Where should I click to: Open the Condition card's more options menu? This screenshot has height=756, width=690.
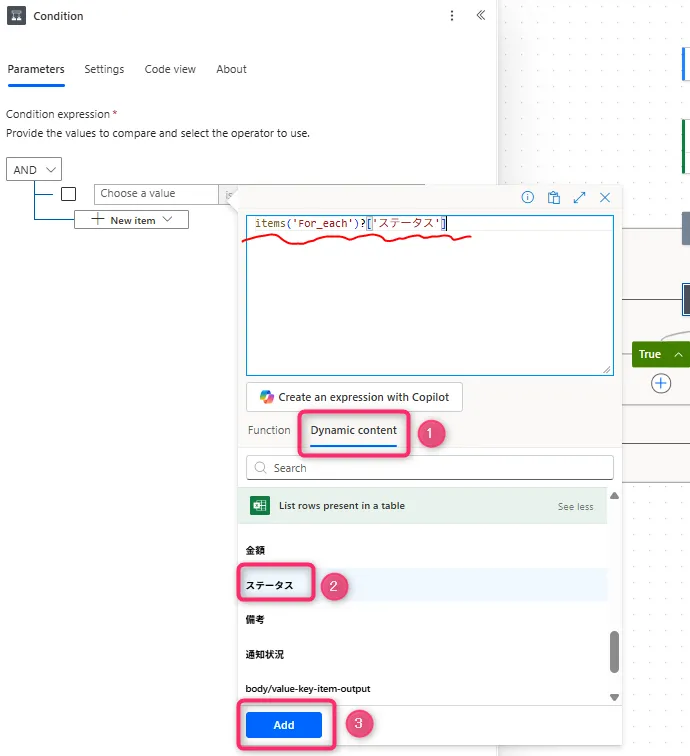click(x=452, y=16)
